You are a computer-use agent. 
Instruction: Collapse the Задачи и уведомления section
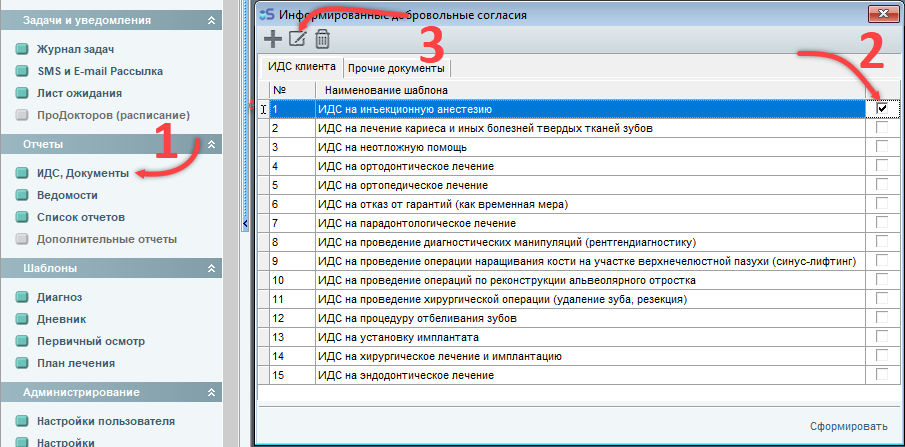[211, 20]
